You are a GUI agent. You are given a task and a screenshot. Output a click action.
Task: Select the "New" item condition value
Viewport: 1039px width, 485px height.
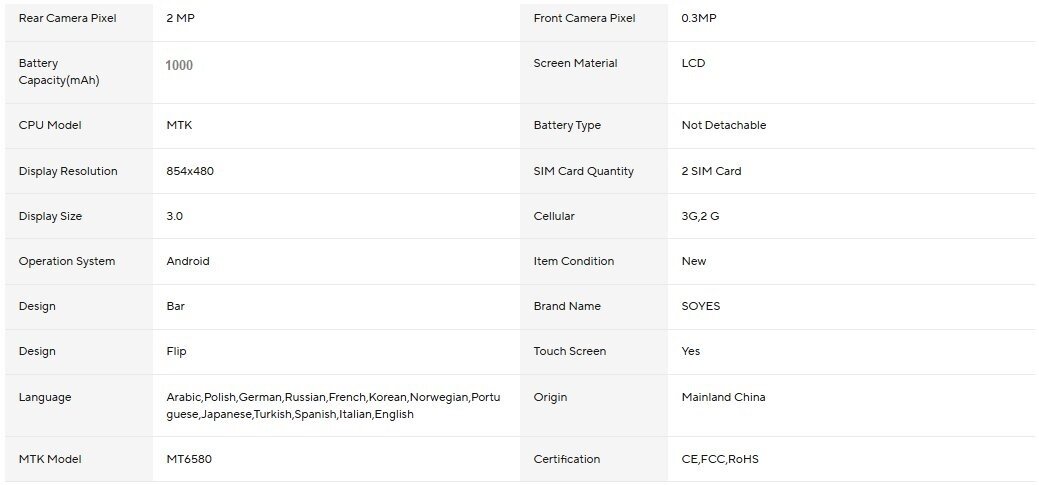pyautogui.click(x=694, y=261)
